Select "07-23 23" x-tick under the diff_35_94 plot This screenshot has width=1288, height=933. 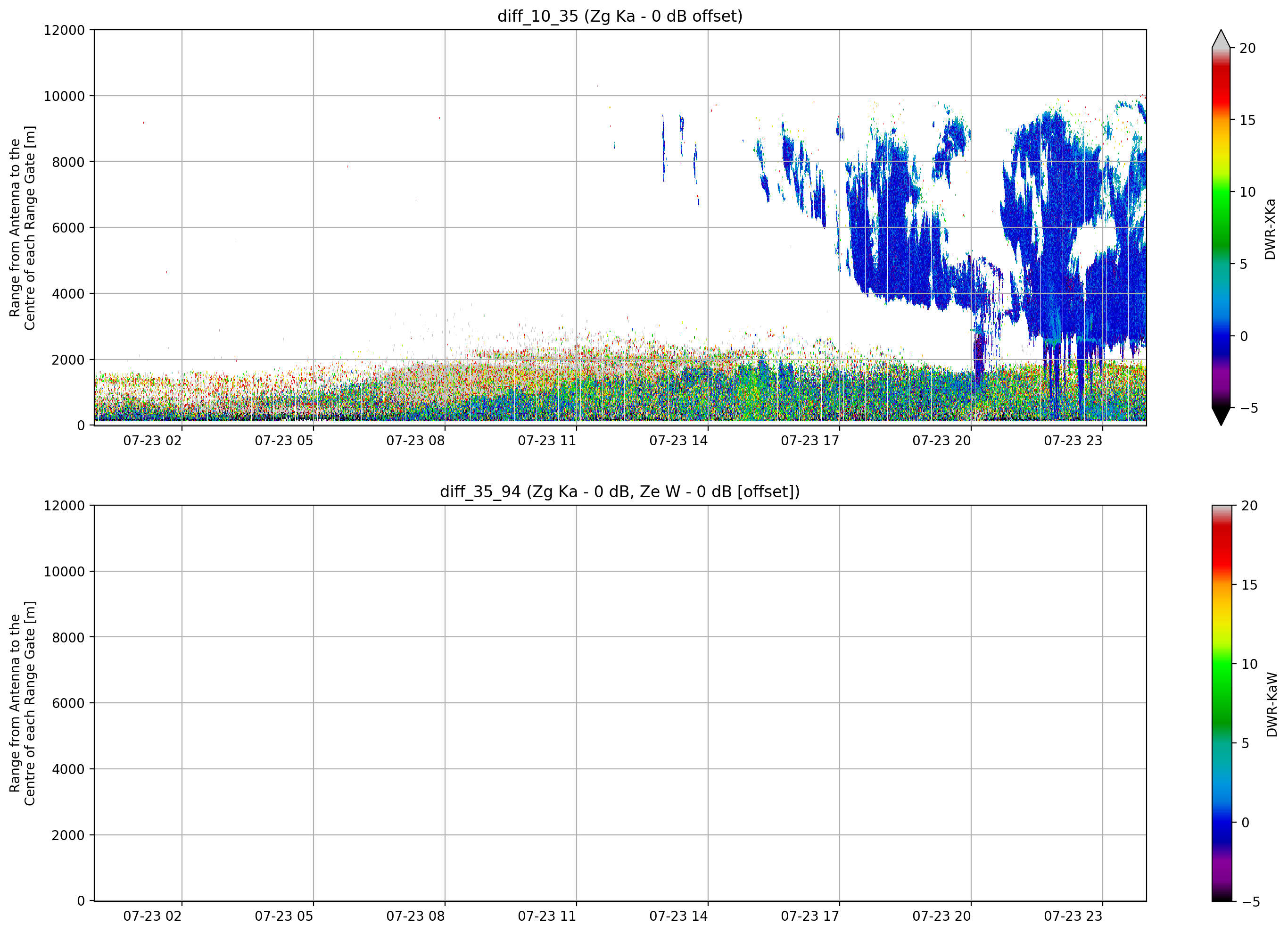pos(1073,916)
